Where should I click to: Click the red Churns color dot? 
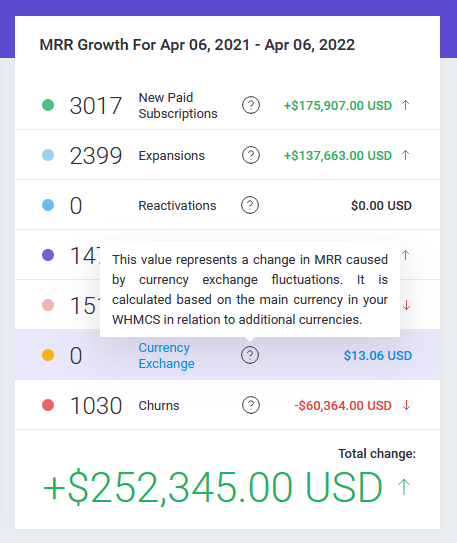pos(48,405)
